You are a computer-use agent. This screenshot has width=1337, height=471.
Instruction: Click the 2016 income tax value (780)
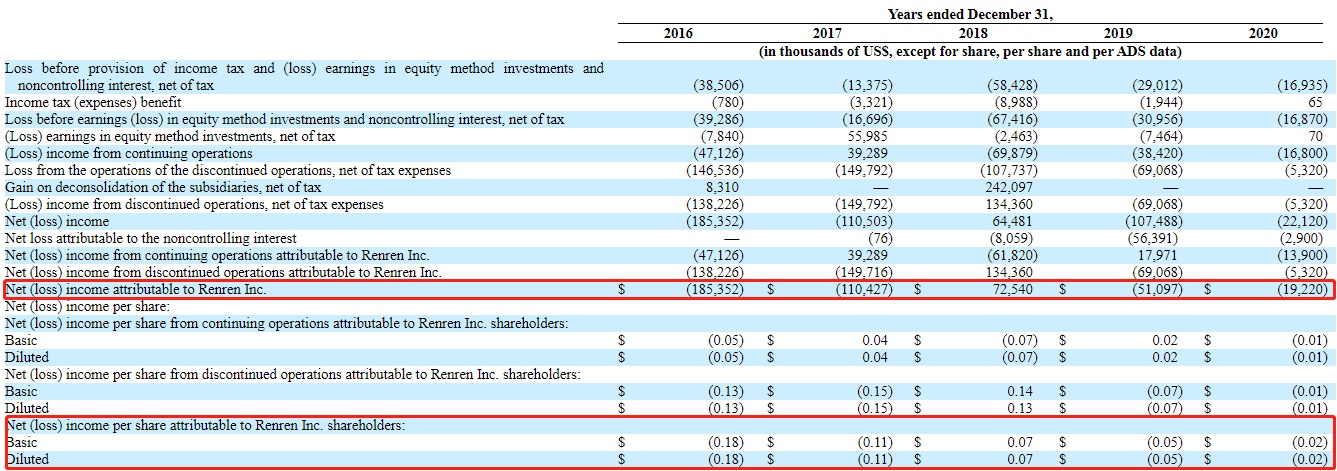tap(727, 102)
